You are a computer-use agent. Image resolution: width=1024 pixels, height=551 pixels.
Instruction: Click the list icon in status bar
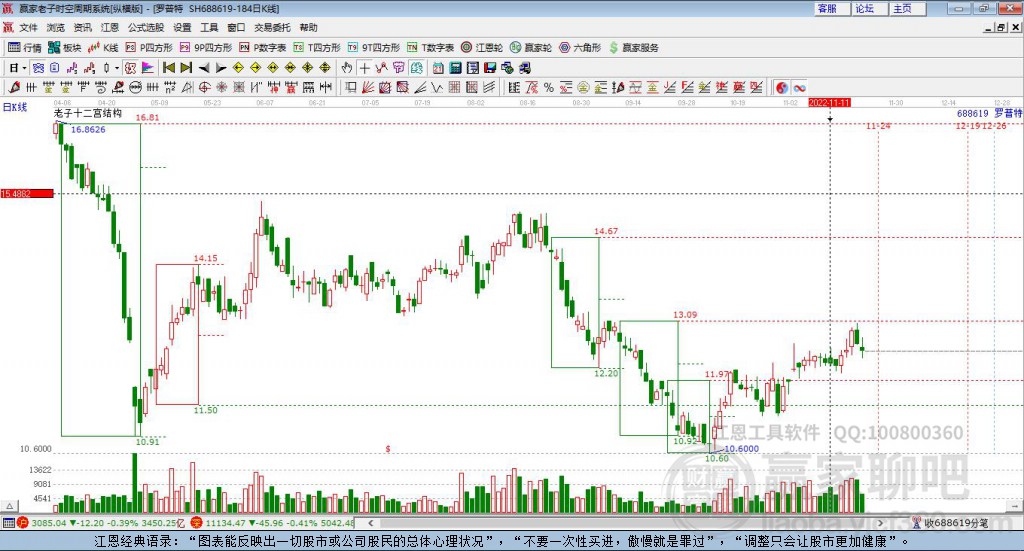click(8, 523)
